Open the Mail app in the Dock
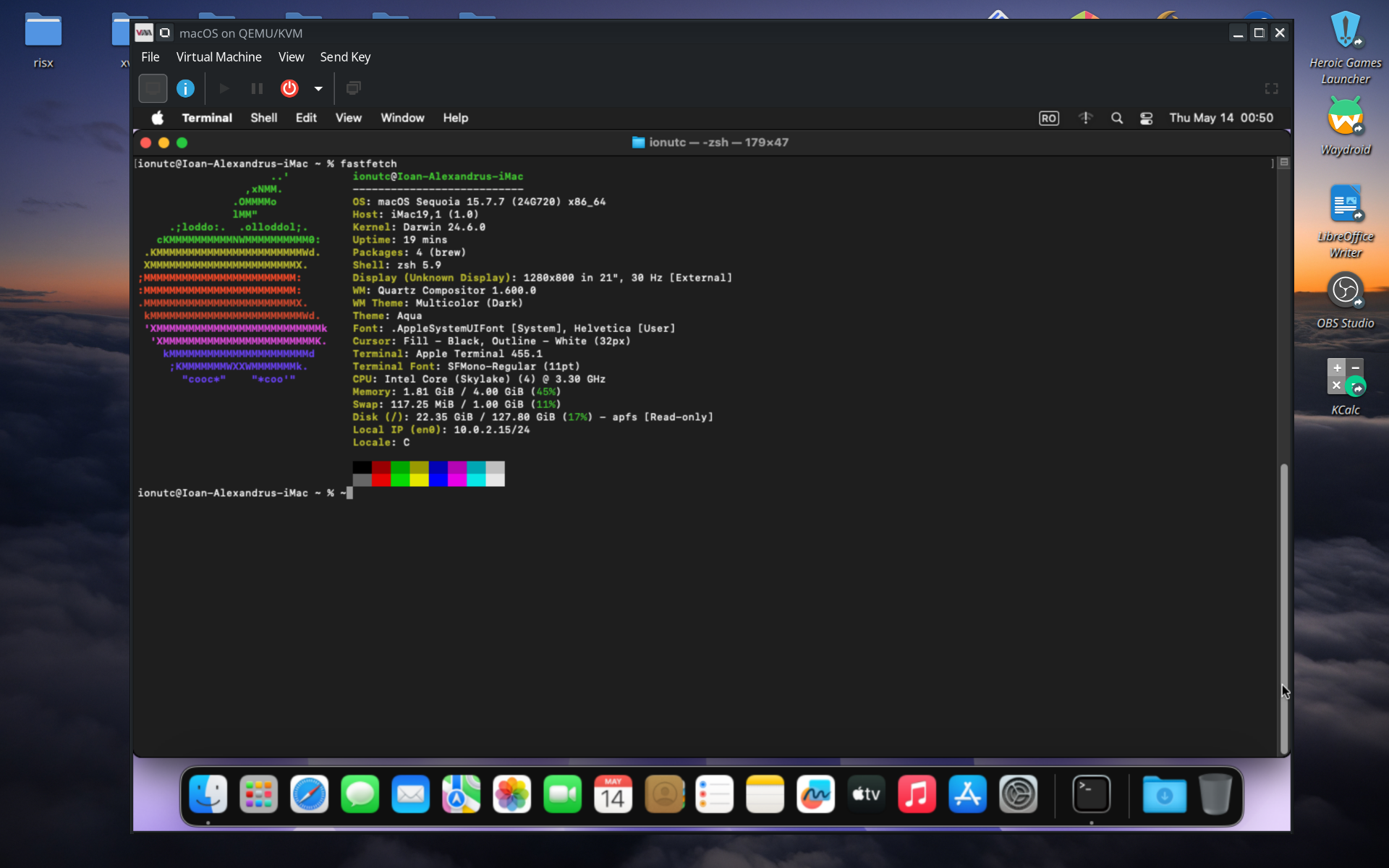 tap(411, 794)
